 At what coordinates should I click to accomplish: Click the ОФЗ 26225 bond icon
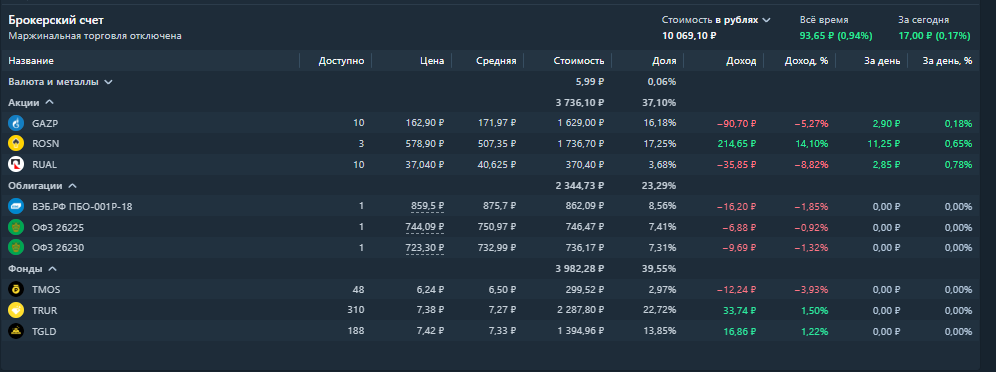point(16,227)
